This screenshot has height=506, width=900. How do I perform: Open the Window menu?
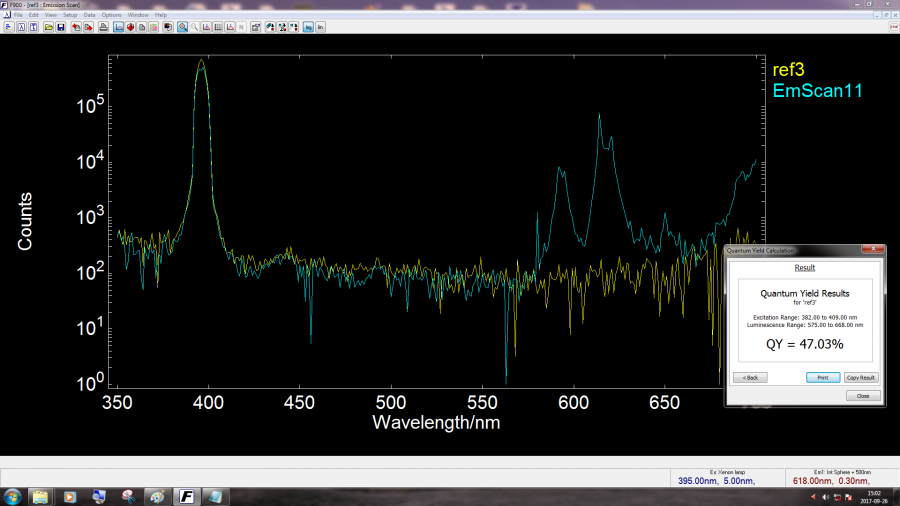[138, 15]
